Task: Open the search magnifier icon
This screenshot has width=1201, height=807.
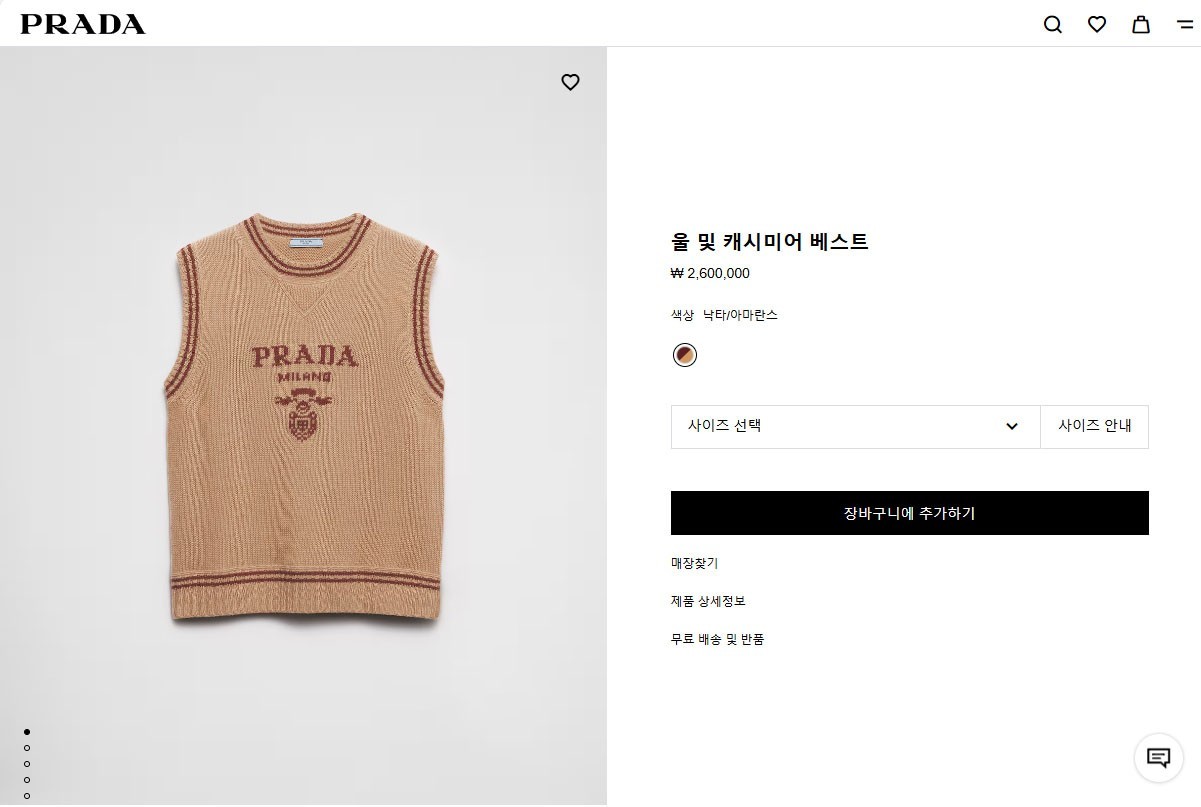Action: click(1053, 24)
